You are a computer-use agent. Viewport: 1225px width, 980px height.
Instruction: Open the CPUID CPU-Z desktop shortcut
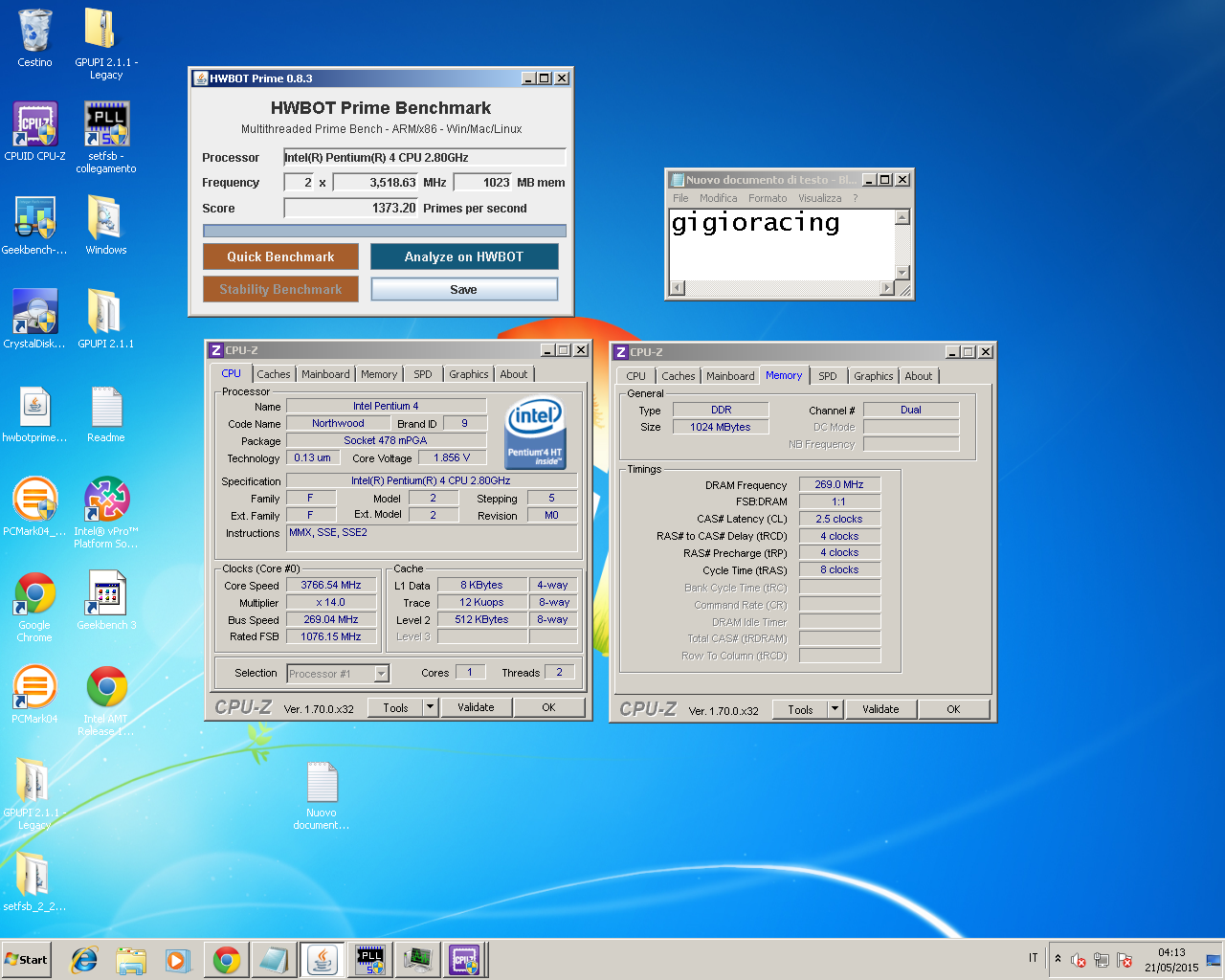click(x=34, y=131)
